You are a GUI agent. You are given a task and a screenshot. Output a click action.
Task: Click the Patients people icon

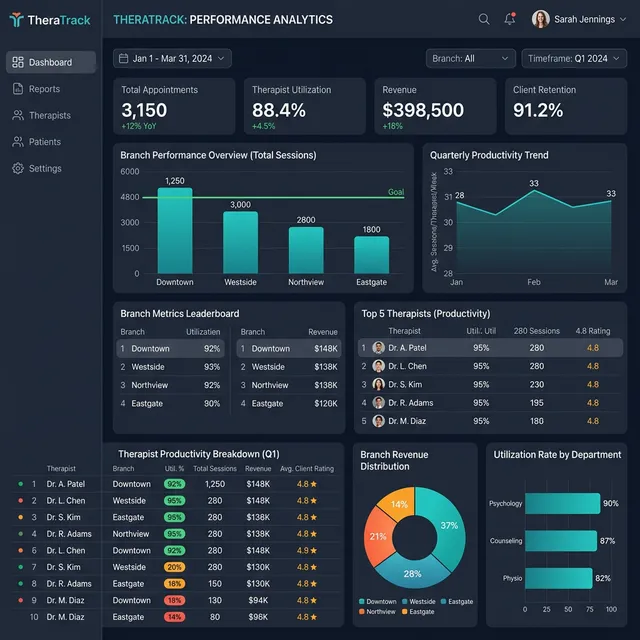[x=18, y=142]
